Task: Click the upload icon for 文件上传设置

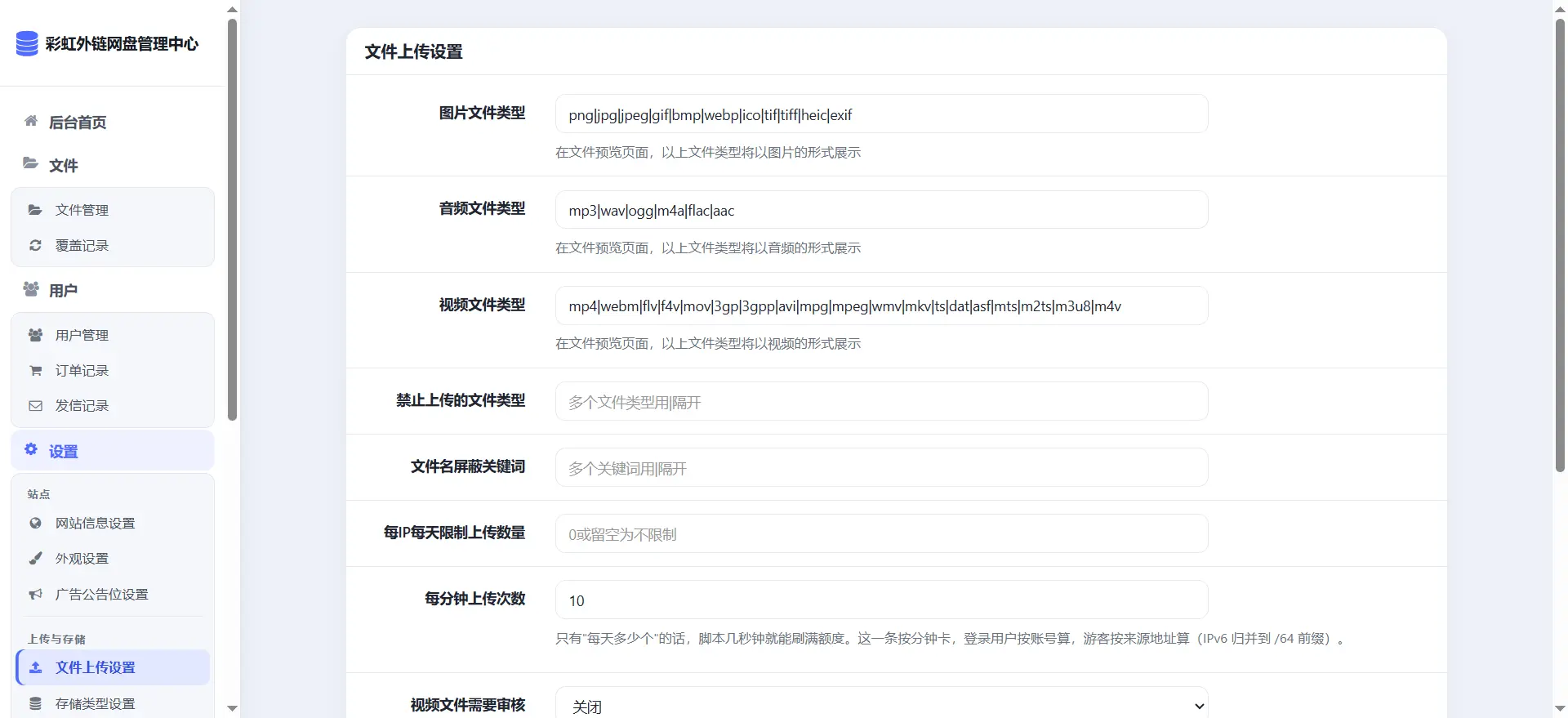Action: (x=35, y=667)
